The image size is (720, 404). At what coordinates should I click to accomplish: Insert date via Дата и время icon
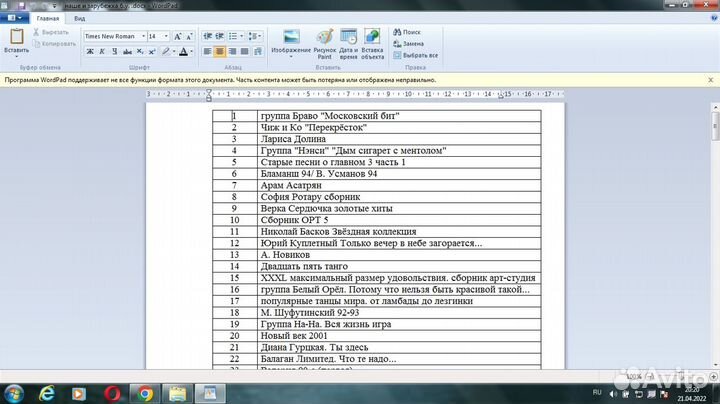[x=349, y=42]
